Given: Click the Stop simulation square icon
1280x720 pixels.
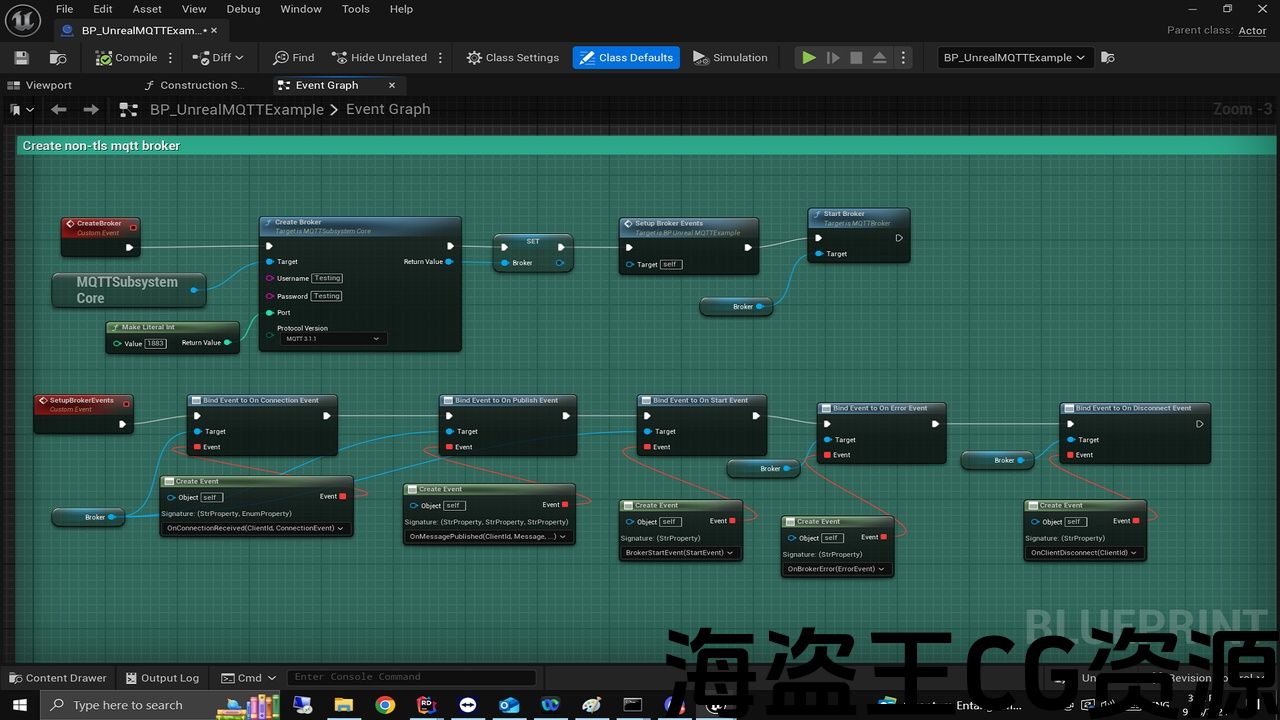Looking at the screenshot, I should pyautogui.click(x=856, y=58).
